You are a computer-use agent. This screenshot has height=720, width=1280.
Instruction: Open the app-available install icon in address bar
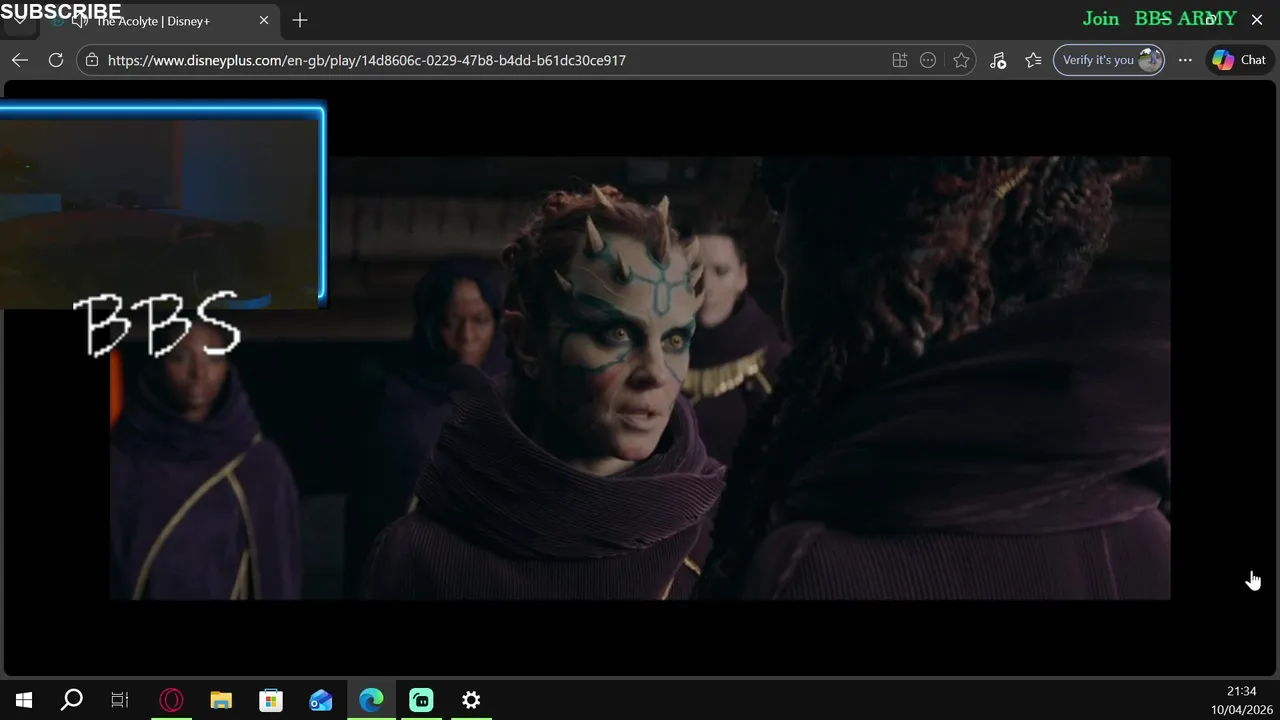[x=900, y=60]
